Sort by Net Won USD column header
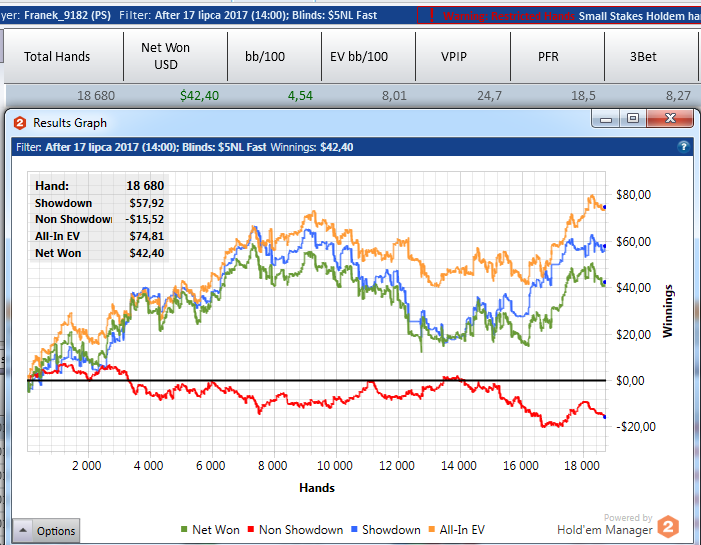This screenshot has height=545, width=701. coord(175,56)
